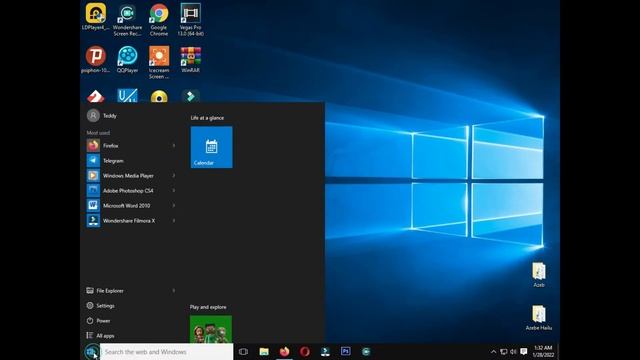Launch QQPlayer from desktop

[x=127, y=59]
